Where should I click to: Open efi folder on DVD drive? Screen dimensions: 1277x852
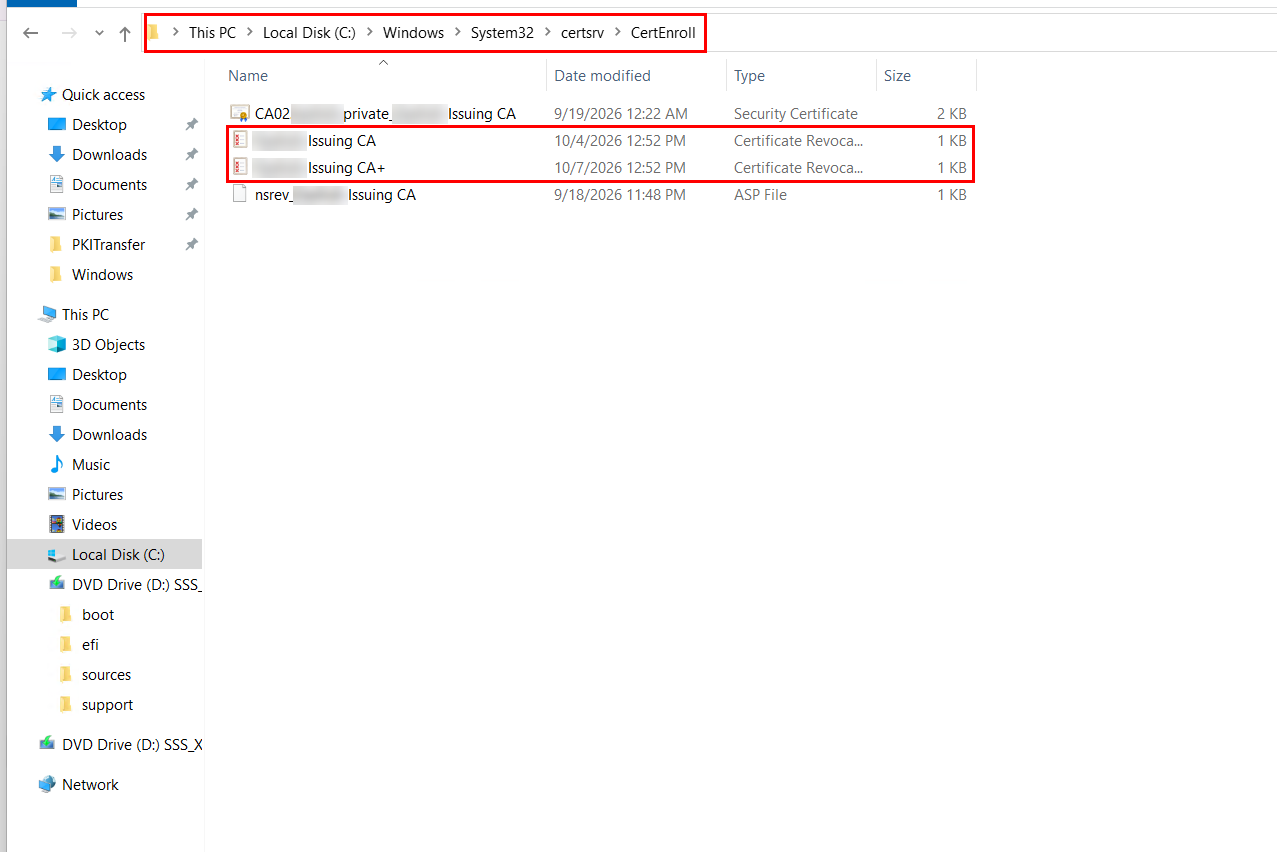click(x=90, y=645)
